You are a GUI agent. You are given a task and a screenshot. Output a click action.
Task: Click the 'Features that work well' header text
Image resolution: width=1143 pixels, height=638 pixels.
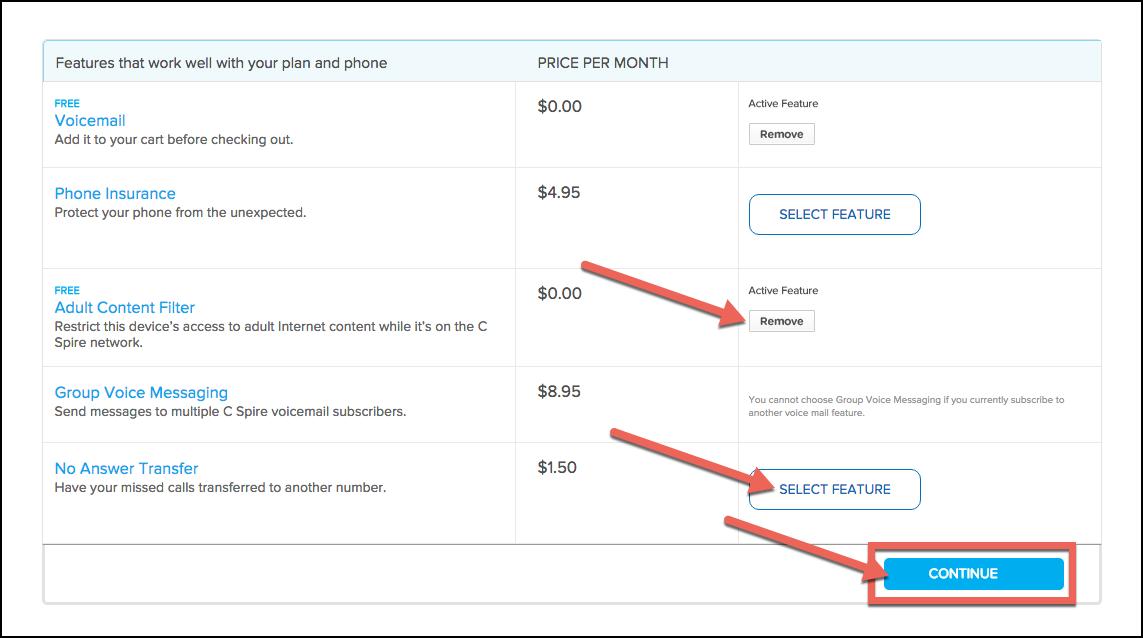click(x=221, y=63)
